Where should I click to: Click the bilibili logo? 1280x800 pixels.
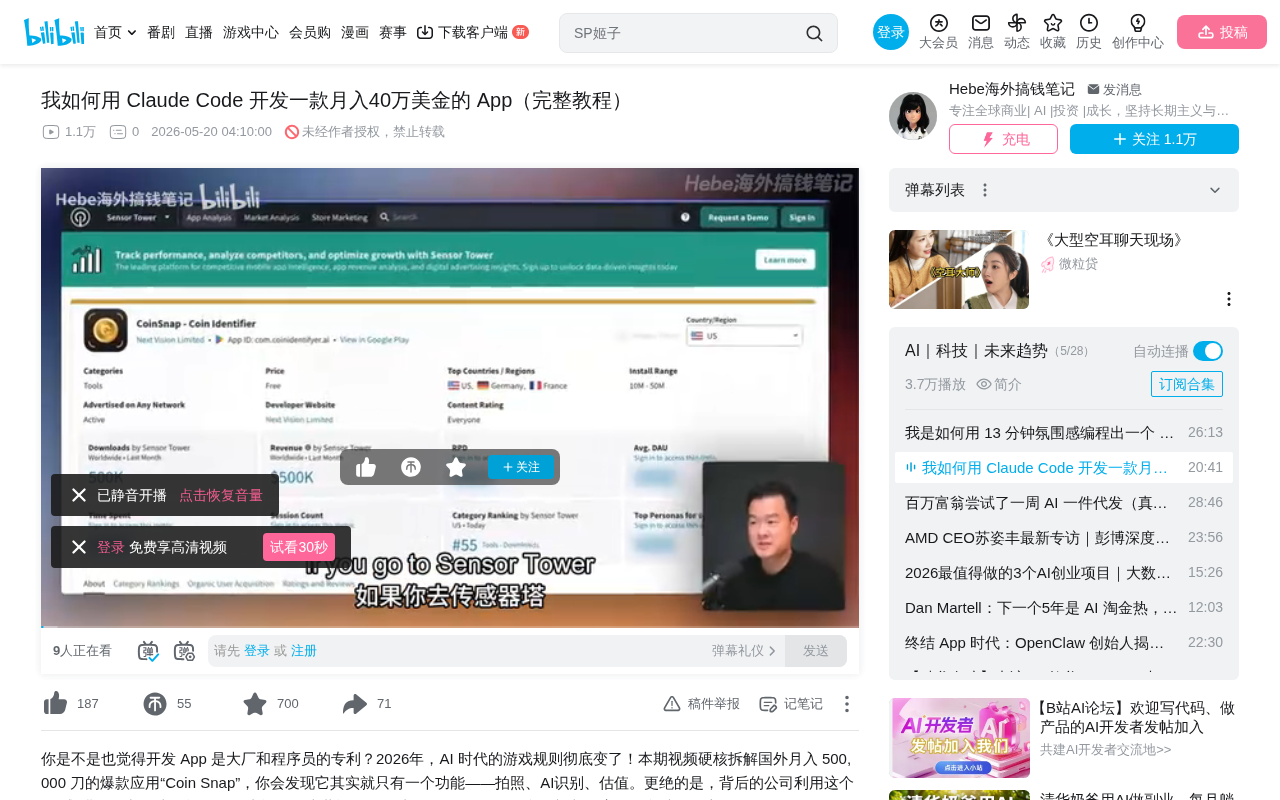pos(54,32)
